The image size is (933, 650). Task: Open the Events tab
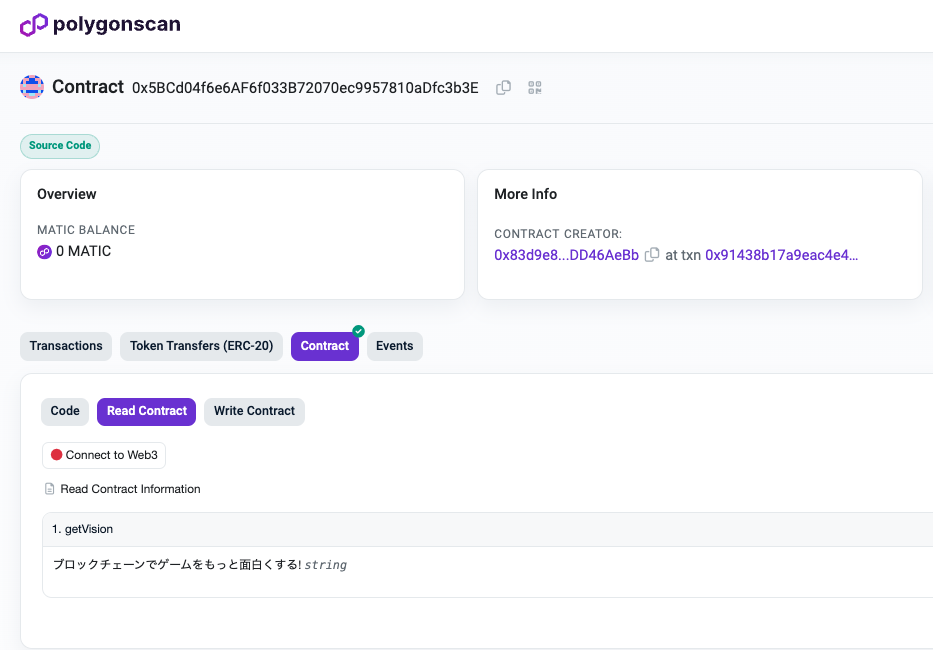coord(395,346)
